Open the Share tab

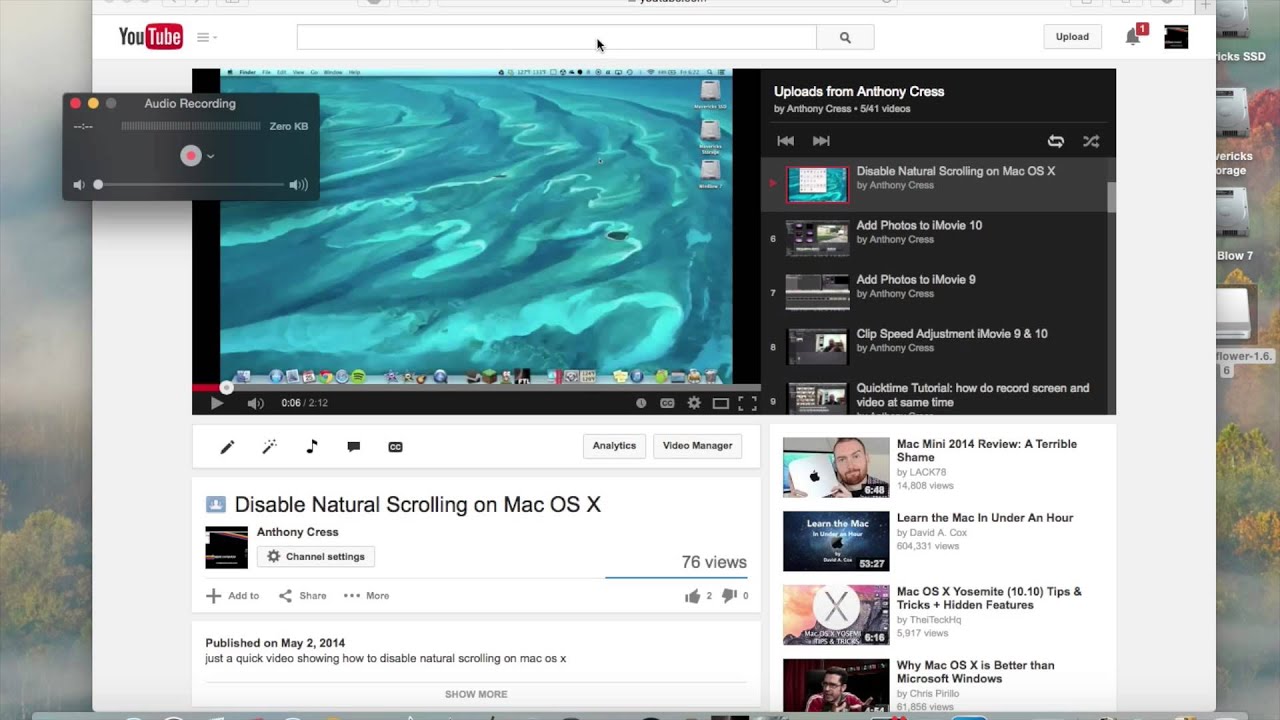302,596
